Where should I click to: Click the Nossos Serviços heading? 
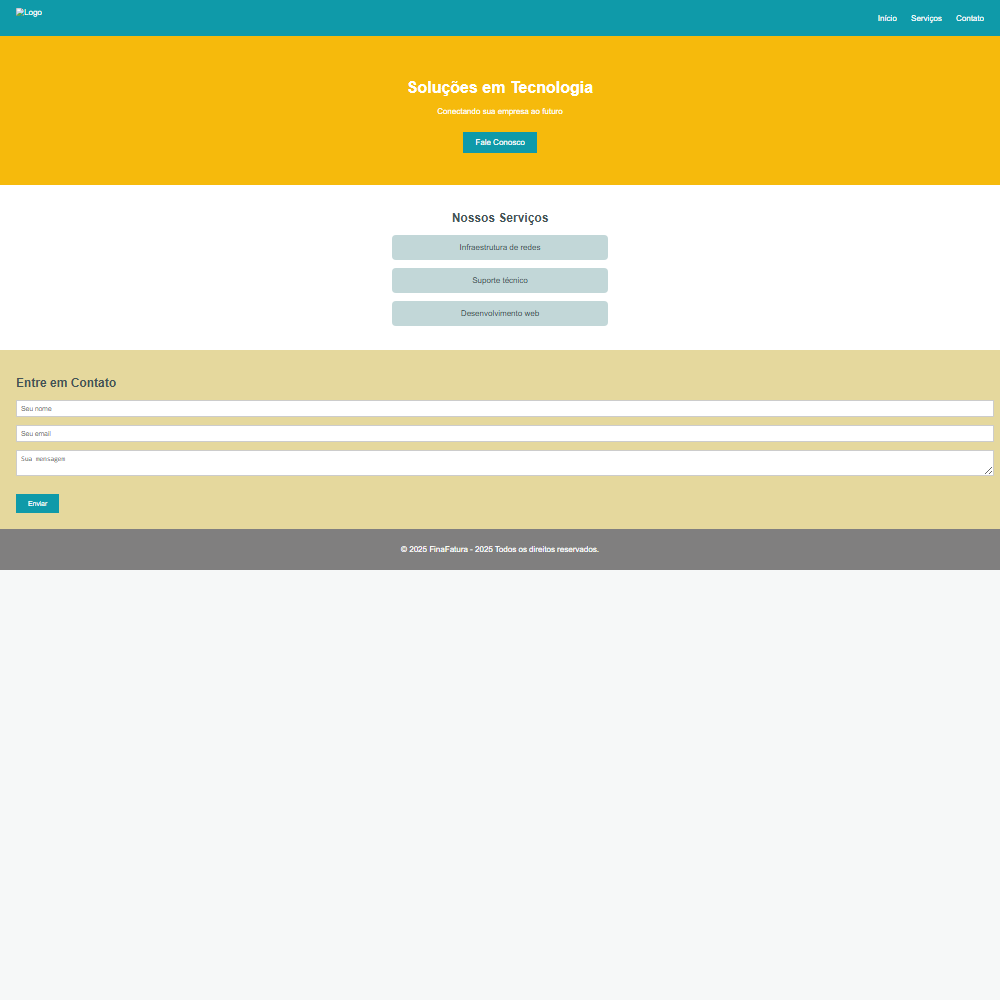(500, 218)
